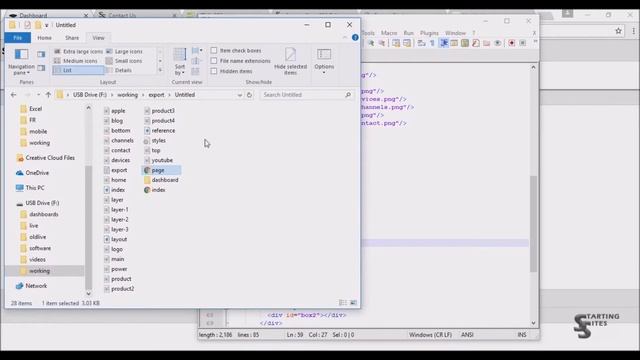Select Network in the navigation pane
Viewport: 640px width, 360px height.
36,286
